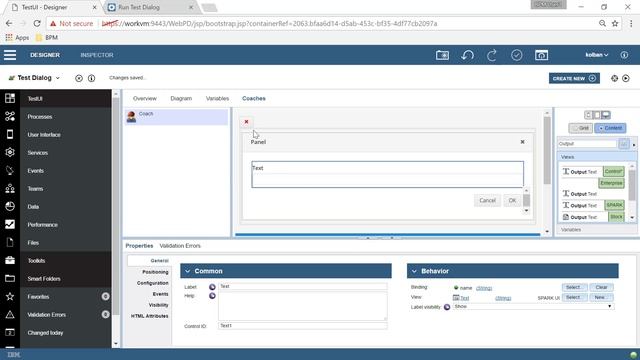Select the phone screen size icon in the palette
This screenshot has width=640, height=360.
pos(588,115)
